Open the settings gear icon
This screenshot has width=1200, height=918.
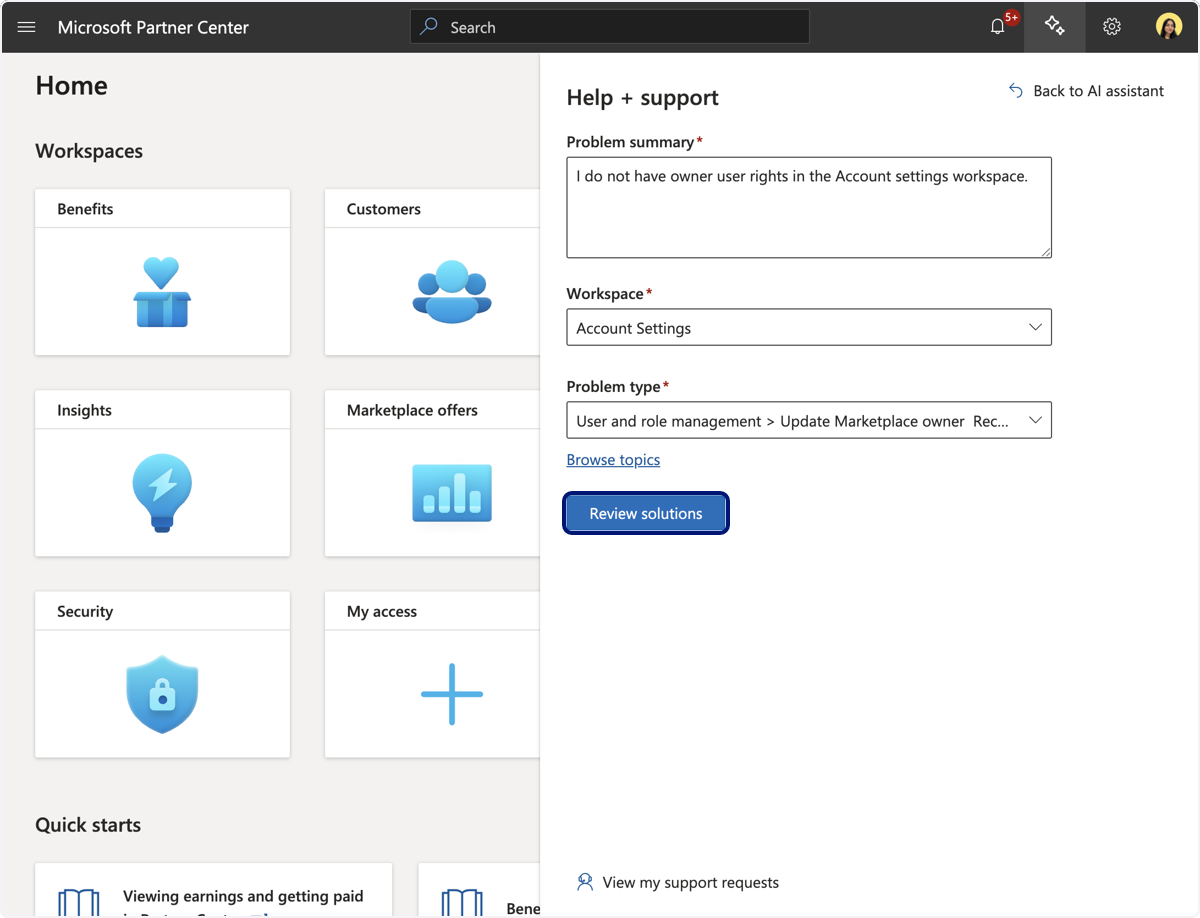coord(1112,27)
